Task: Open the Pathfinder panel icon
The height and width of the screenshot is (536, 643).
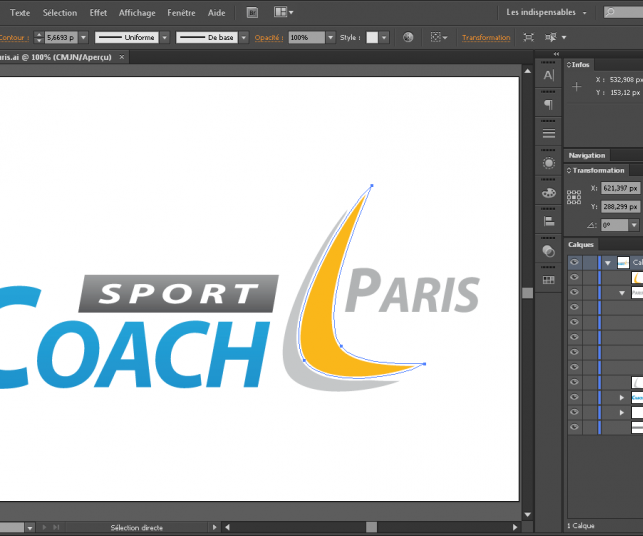Action: point(549,251)
